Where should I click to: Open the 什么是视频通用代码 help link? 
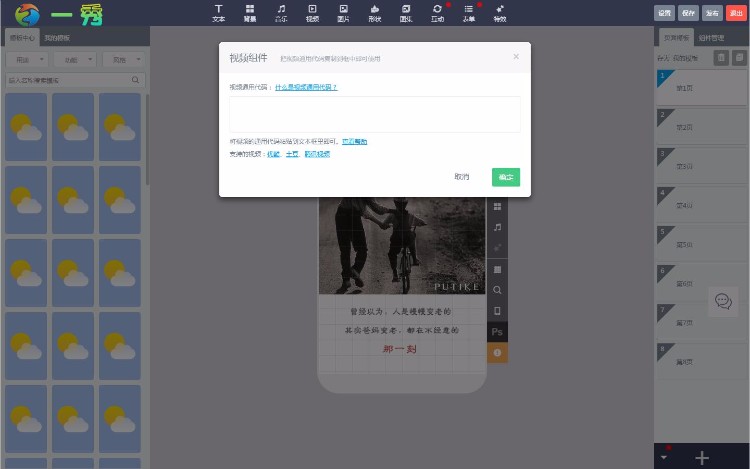306,87
